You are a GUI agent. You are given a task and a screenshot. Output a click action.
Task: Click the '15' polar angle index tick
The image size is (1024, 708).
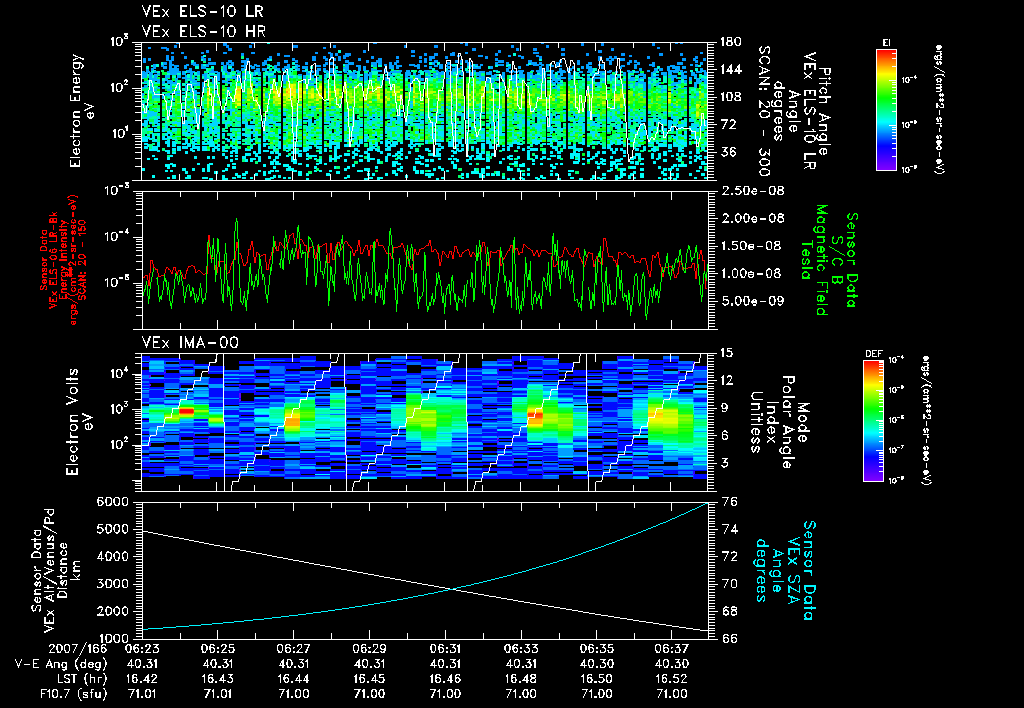[726, 353]
